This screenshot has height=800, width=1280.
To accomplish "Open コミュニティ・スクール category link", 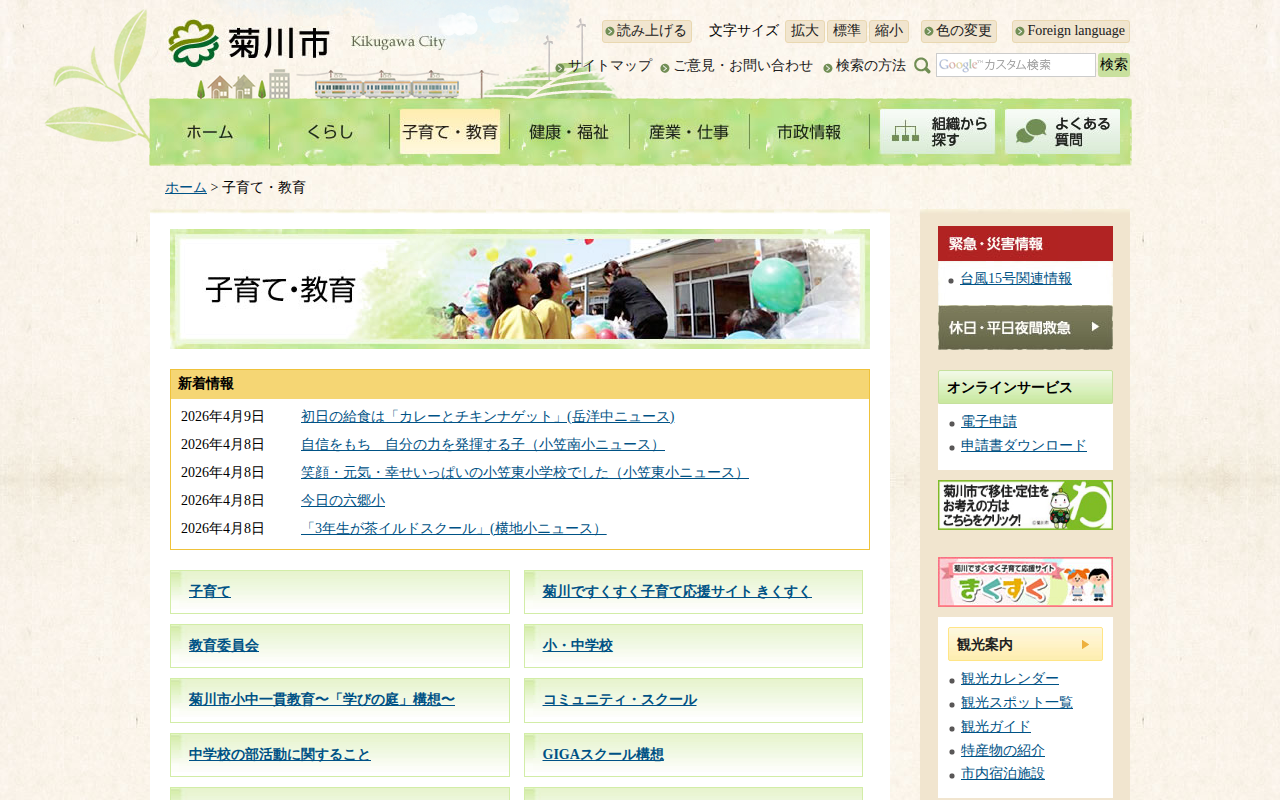I will pos(620,700).
